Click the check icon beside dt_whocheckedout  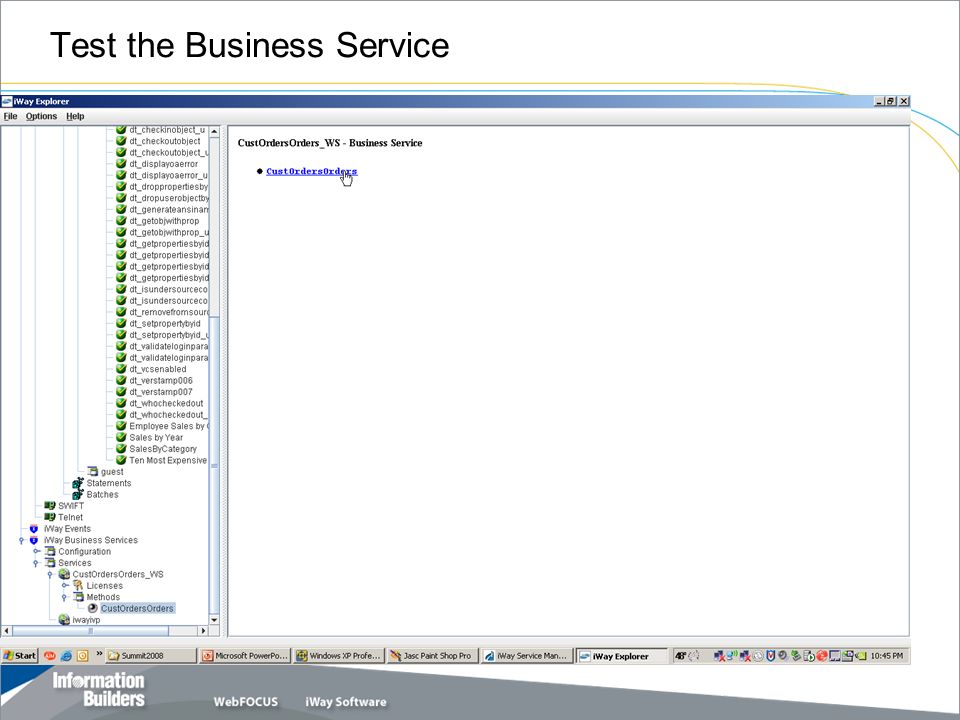121,403
